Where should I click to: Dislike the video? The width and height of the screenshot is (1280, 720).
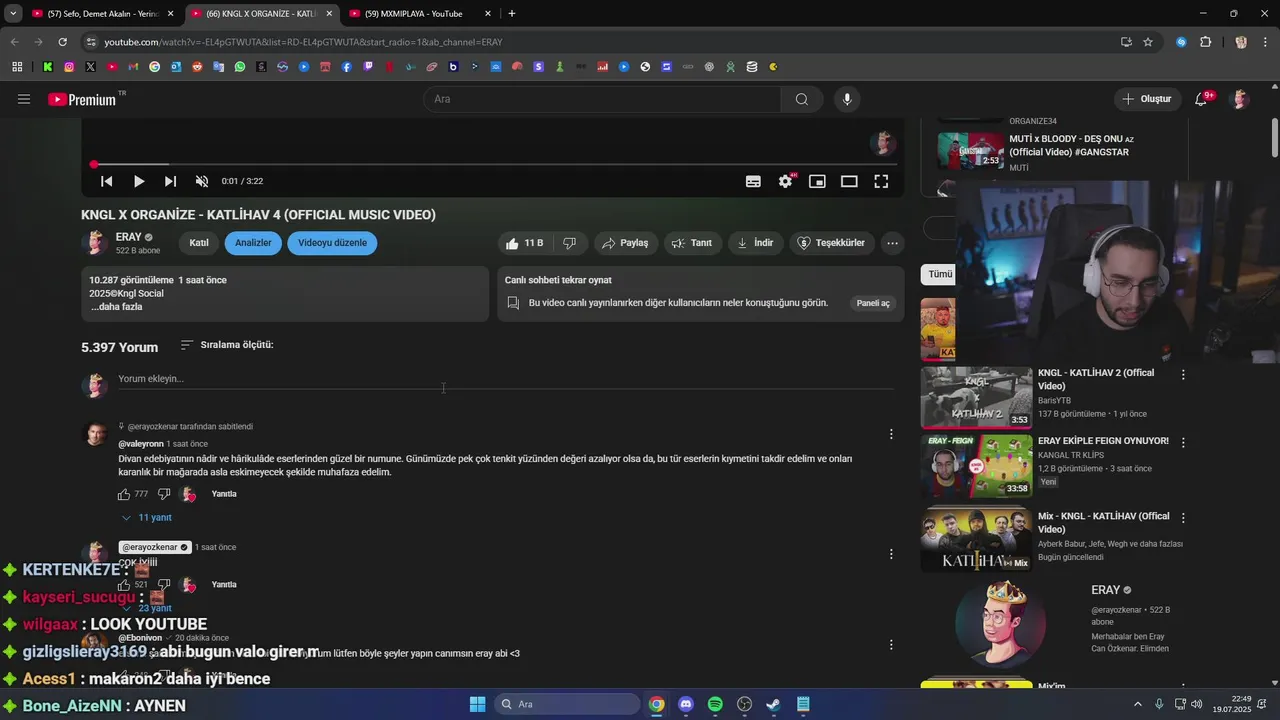click(570, 243)
